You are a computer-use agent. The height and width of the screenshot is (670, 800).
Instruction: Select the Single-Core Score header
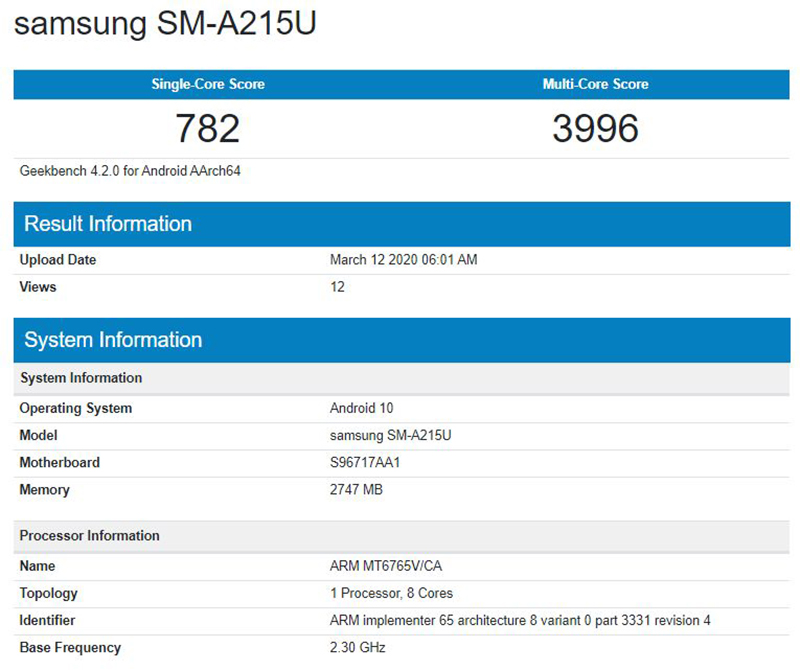[208, 84]
